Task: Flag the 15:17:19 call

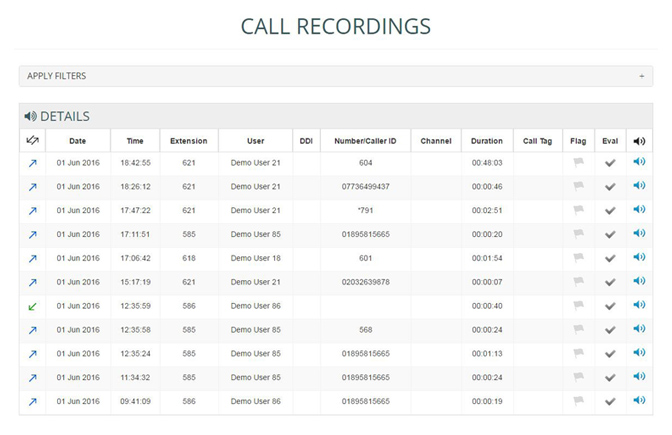Action: (x=579, y=282)
